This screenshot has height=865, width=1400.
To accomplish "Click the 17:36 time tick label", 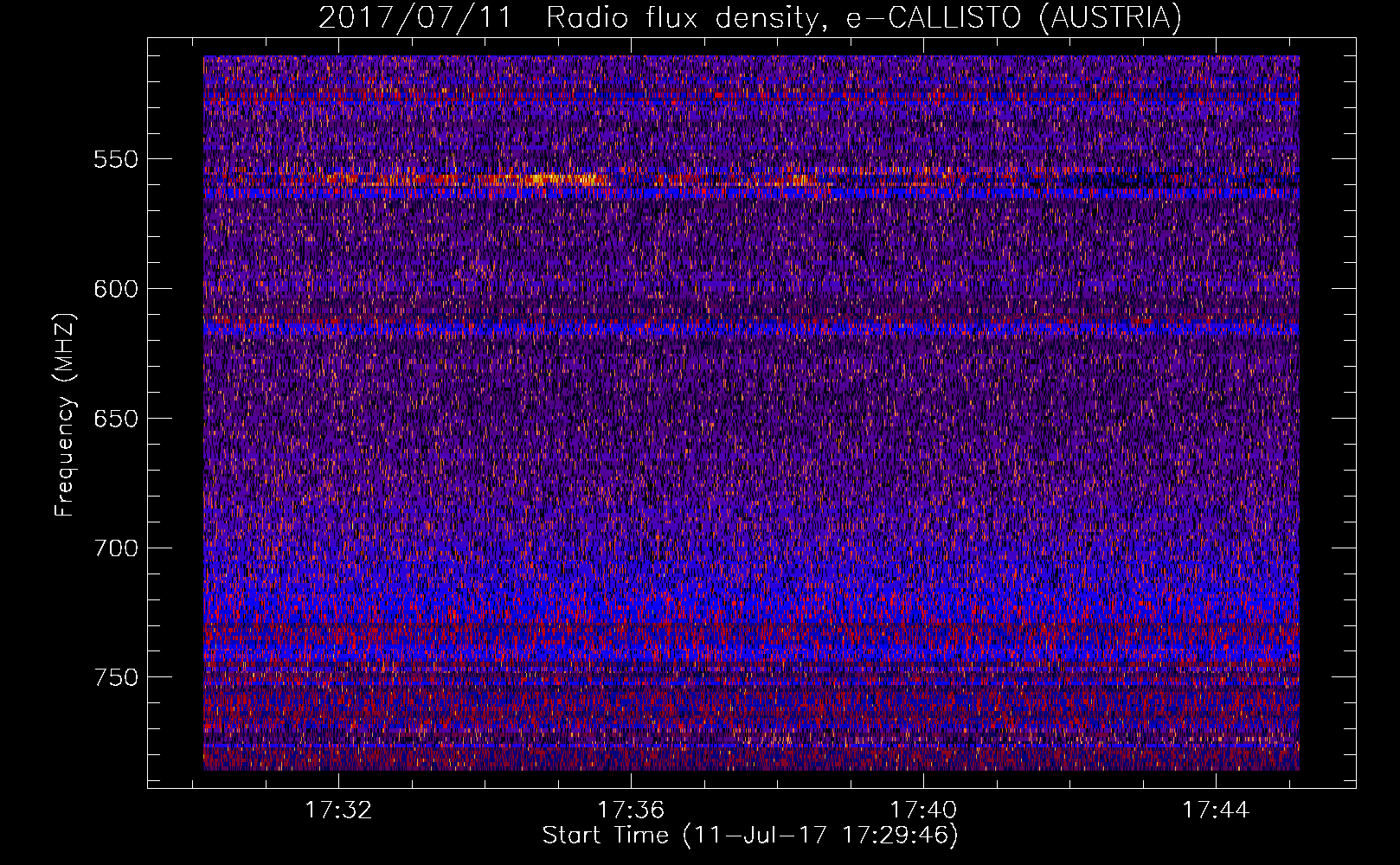I will point(631,810).
